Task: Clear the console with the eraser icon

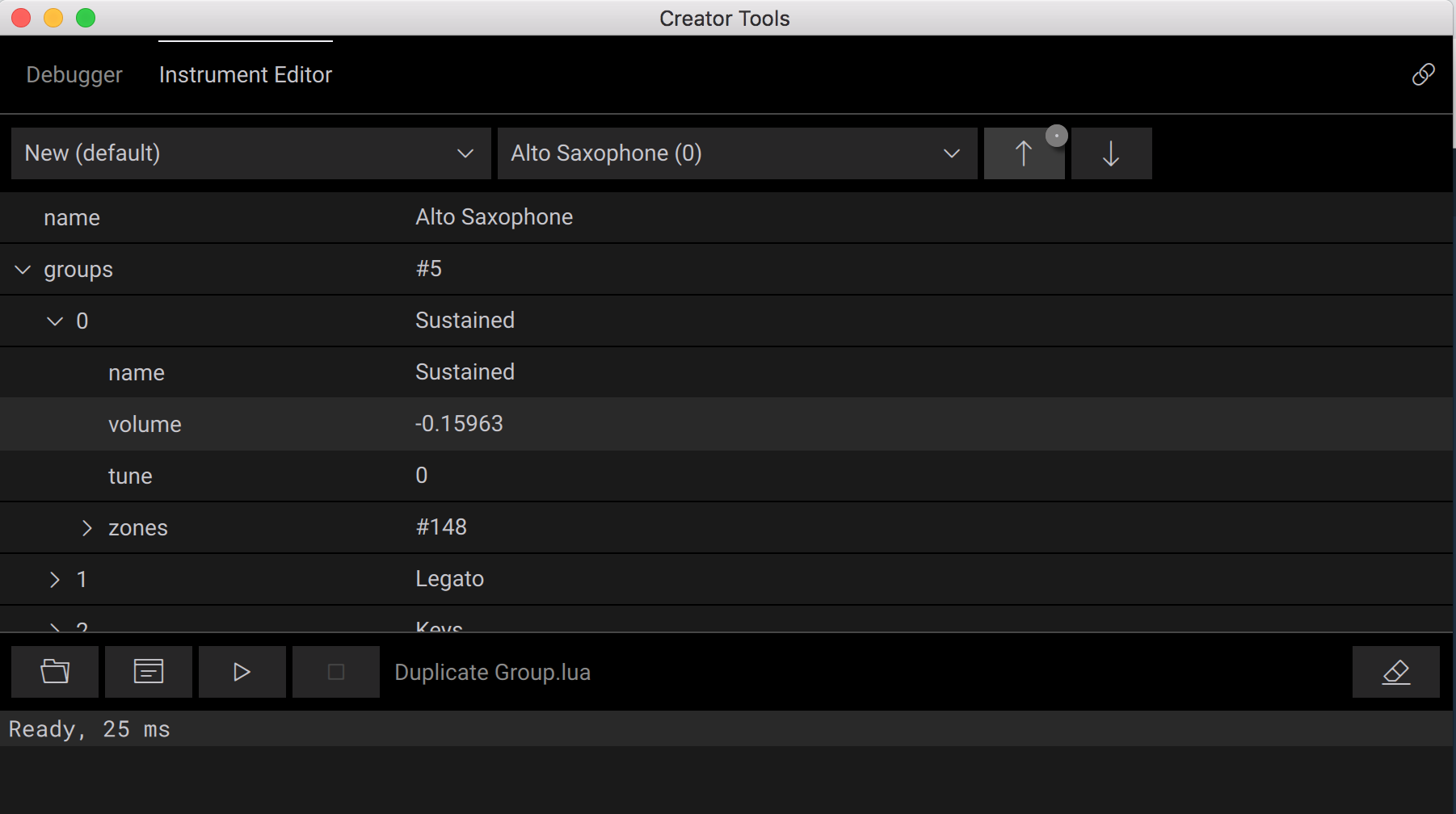Action: 1395,671
